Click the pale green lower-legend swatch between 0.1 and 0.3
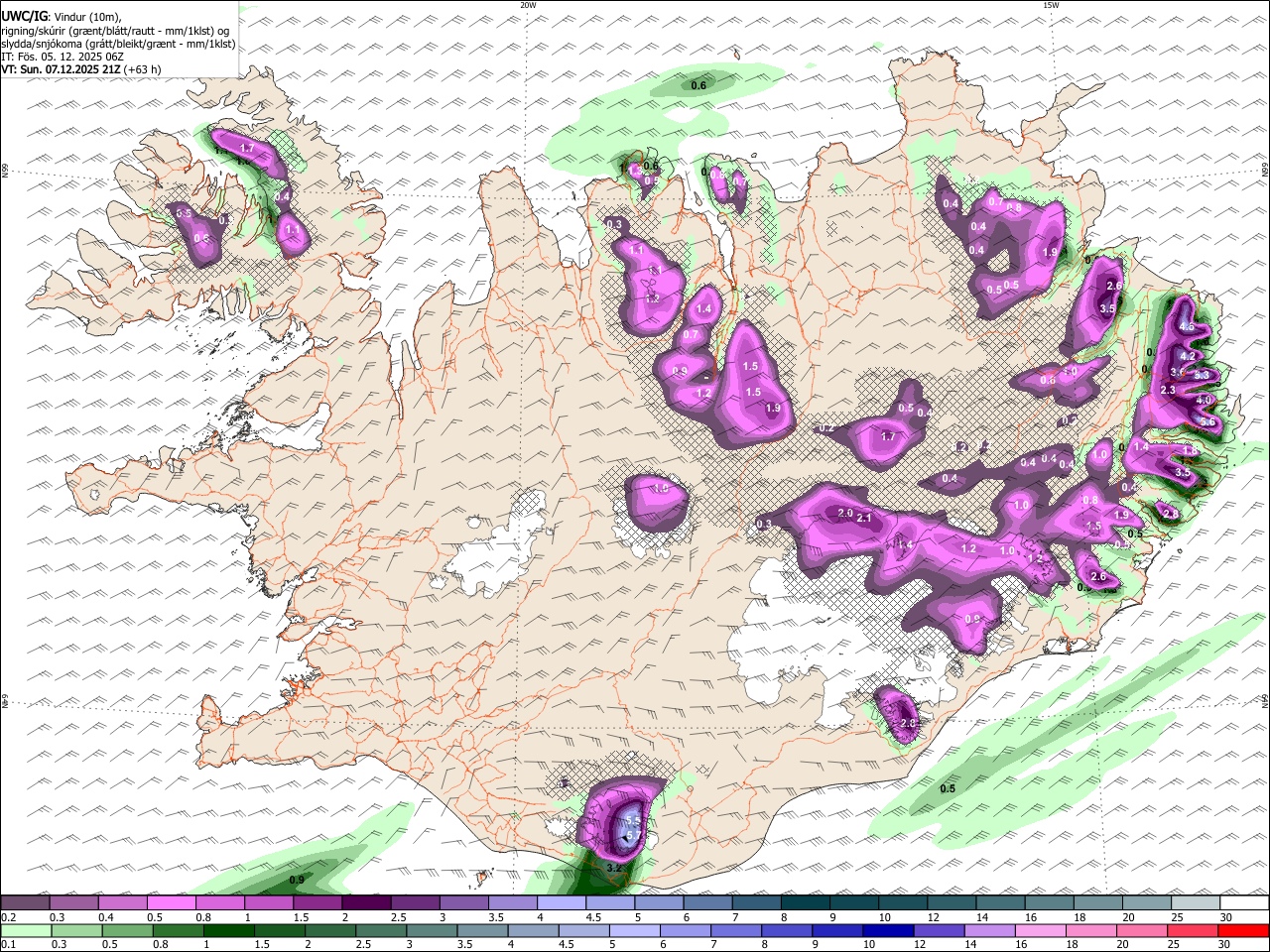1270x952 pixels. pyautogui.click(x=26, y=931)
